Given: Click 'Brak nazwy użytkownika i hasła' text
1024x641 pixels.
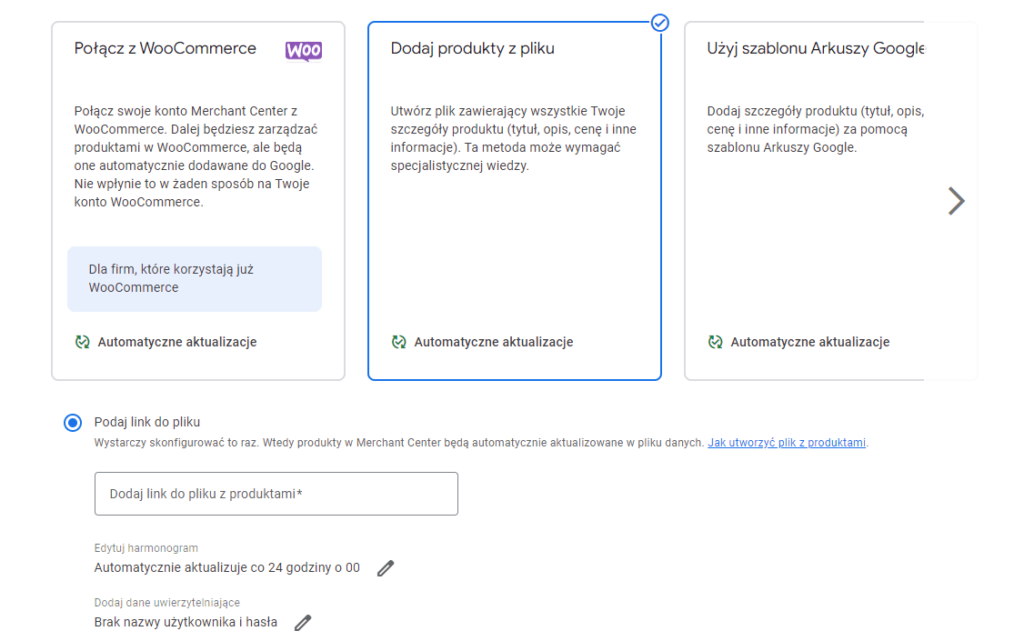Looking at the screenshot, I should pos(185,623).
